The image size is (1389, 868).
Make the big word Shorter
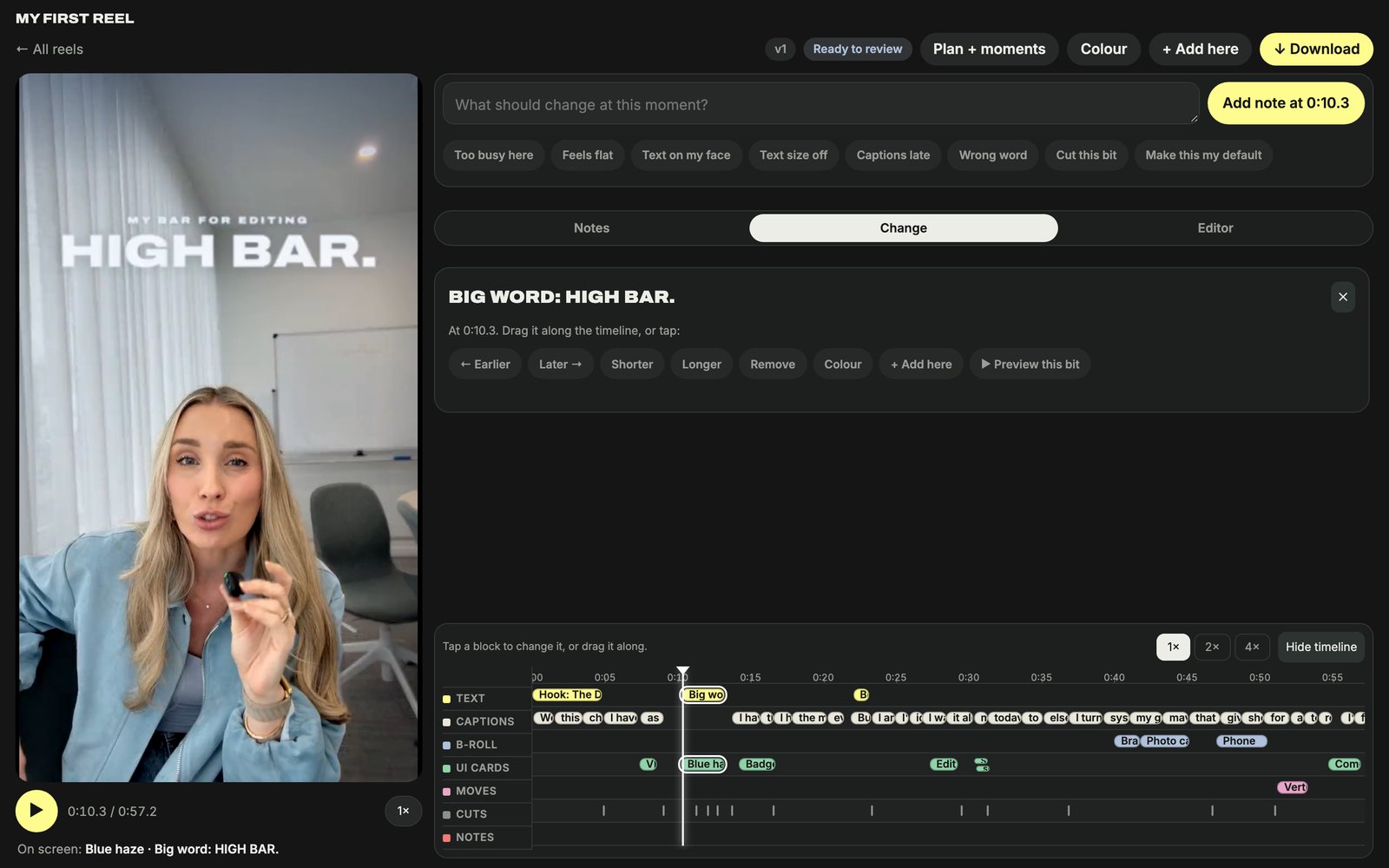[632, 365]
